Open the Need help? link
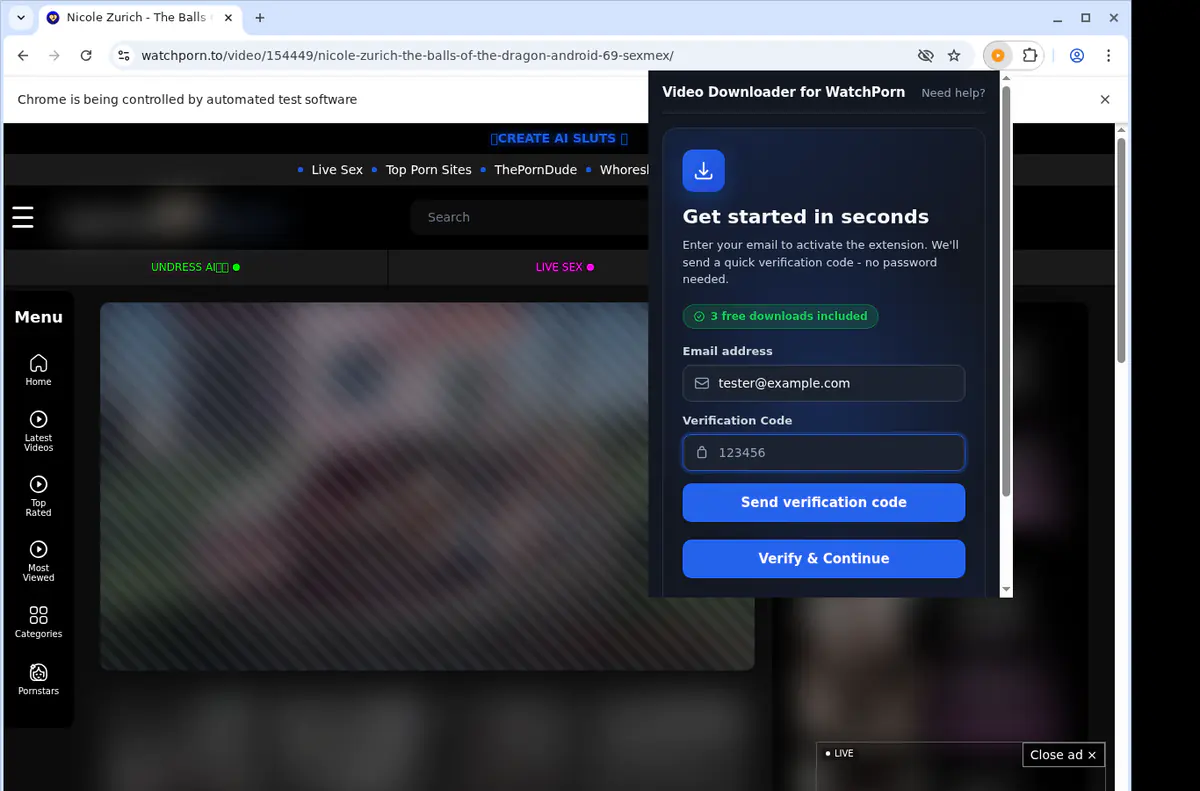This screenshot has height=791, width=1200. click(x=953, y=93)
